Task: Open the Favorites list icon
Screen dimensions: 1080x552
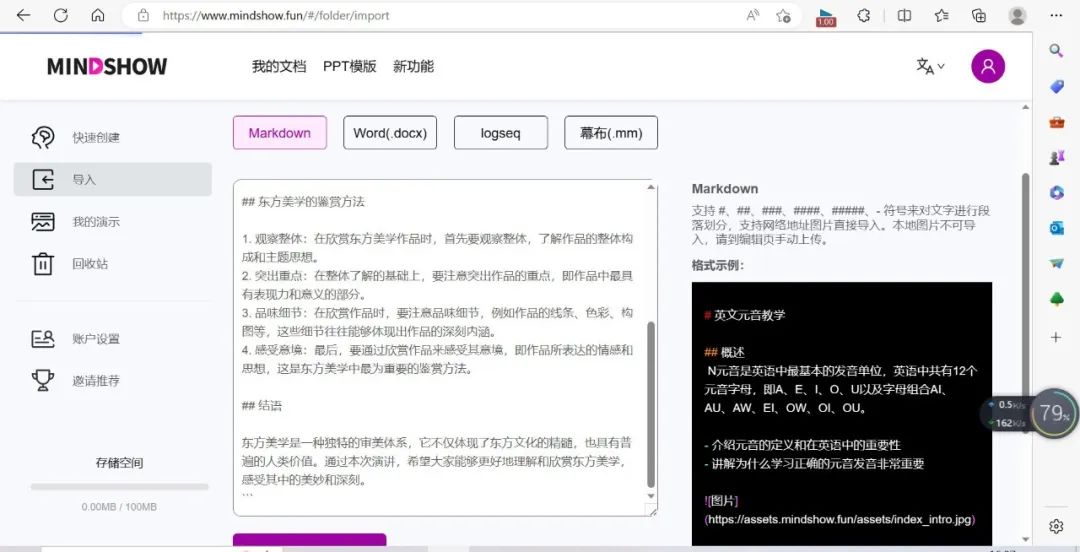Action: 942,15
